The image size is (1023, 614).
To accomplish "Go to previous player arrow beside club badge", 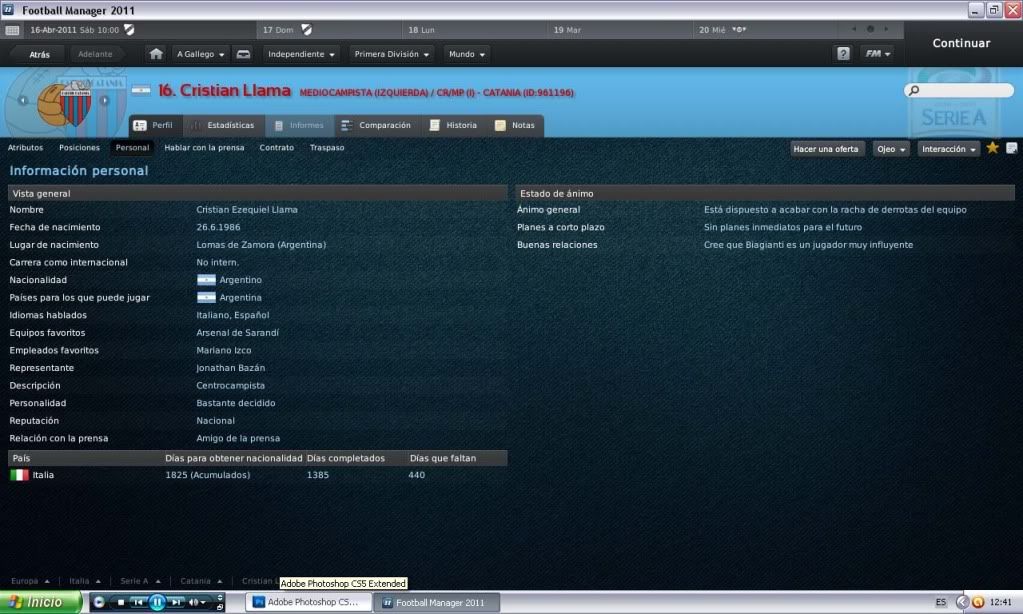I will (x=23, y=100).
